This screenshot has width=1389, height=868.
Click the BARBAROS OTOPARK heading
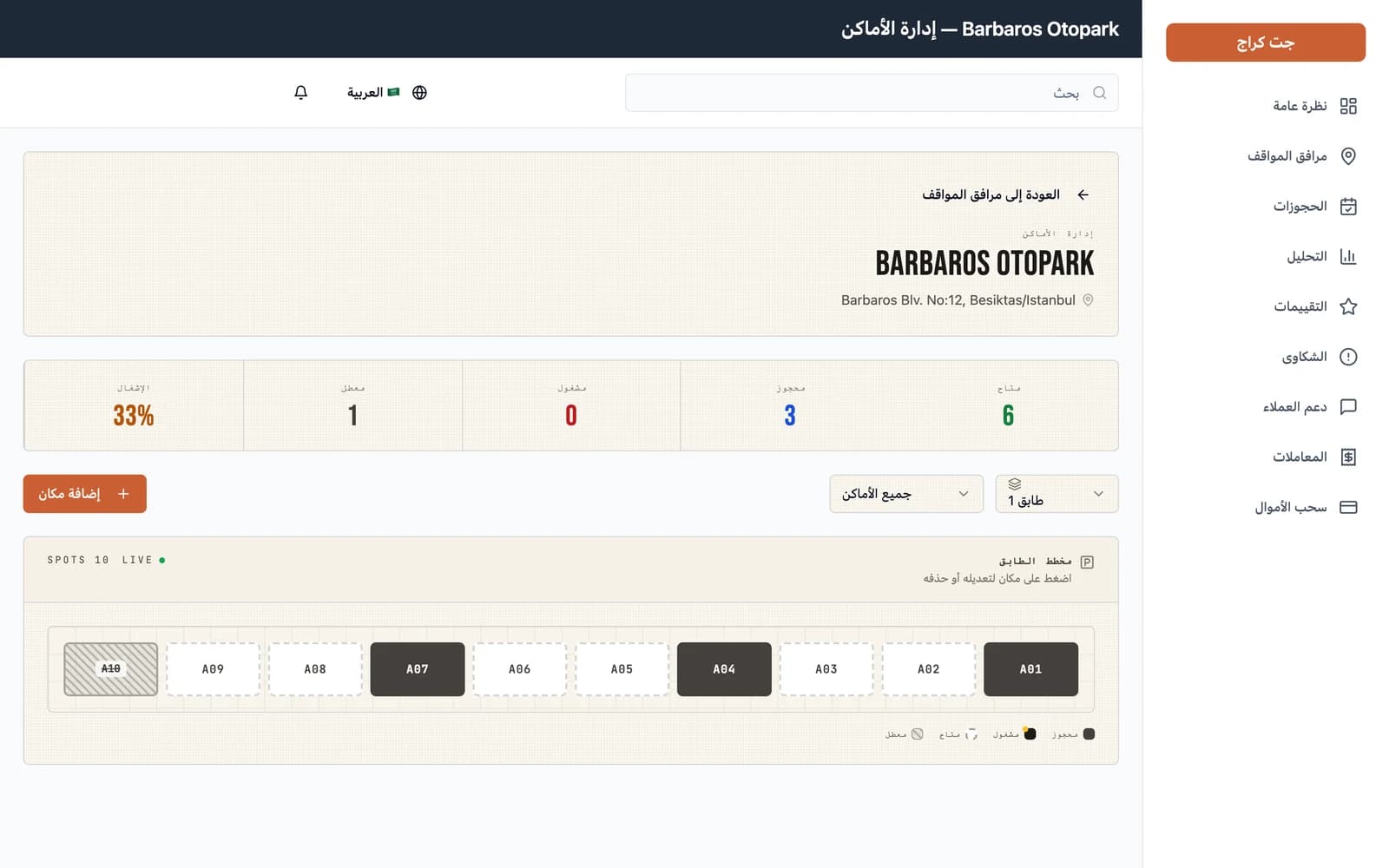point(984,263)
